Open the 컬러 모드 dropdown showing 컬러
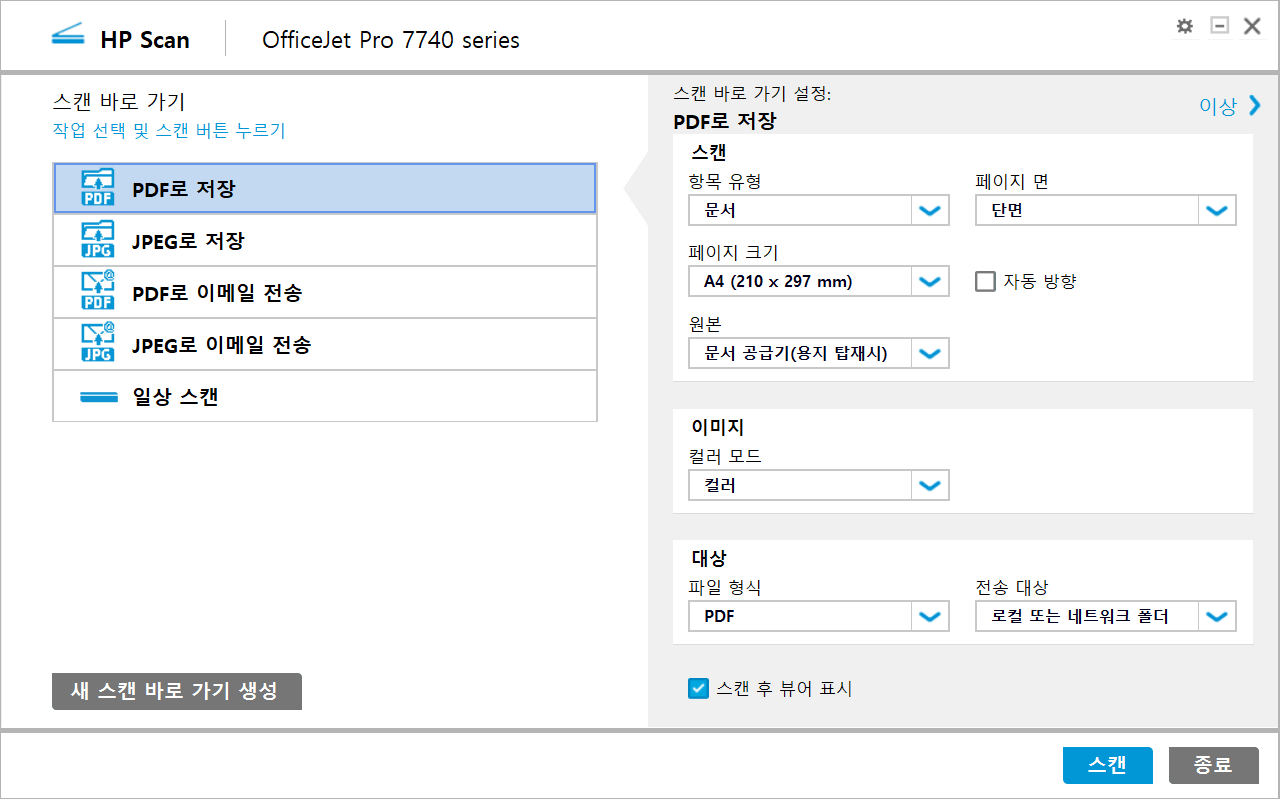 click(x=819, y=485)
